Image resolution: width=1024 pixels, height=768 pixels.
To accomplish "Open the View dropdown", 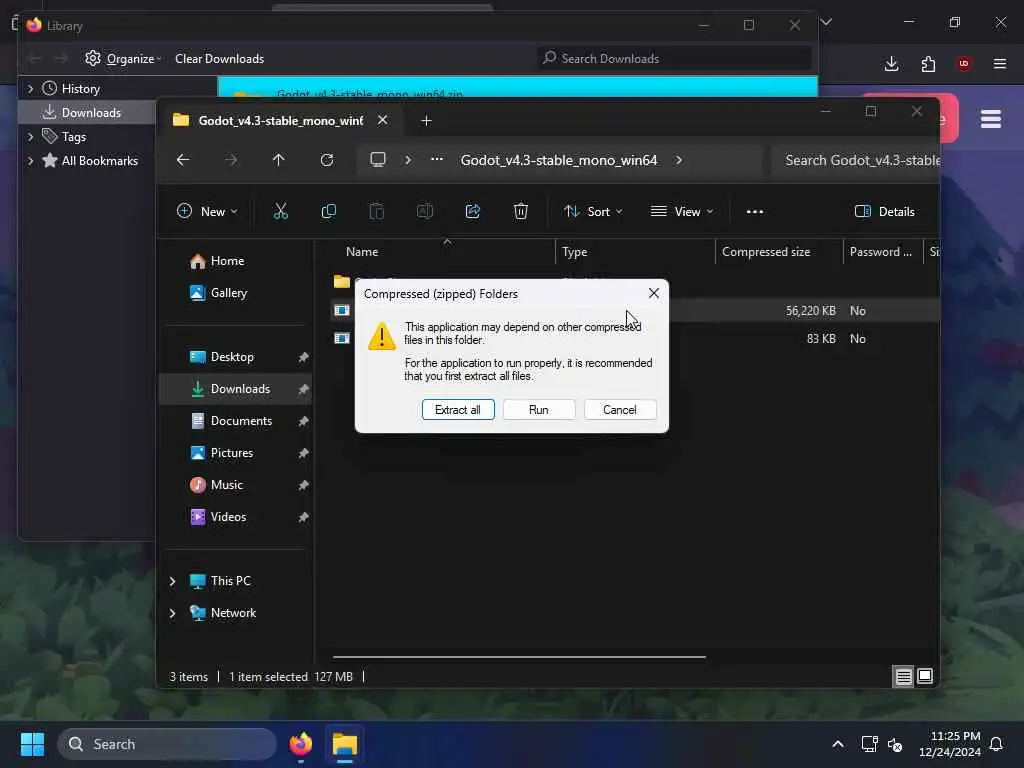I will (x=682, y=212).
